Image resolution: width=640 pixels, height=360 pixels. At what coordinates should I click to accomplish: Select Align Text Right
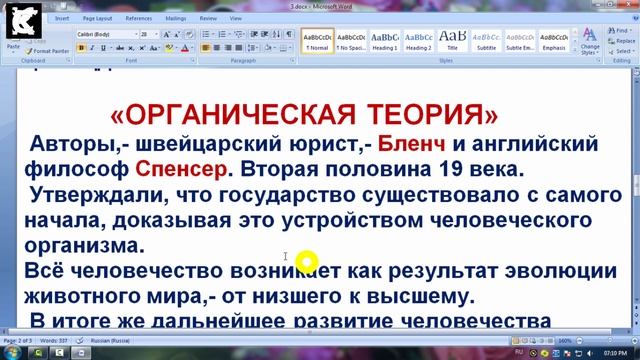[228, 48]
